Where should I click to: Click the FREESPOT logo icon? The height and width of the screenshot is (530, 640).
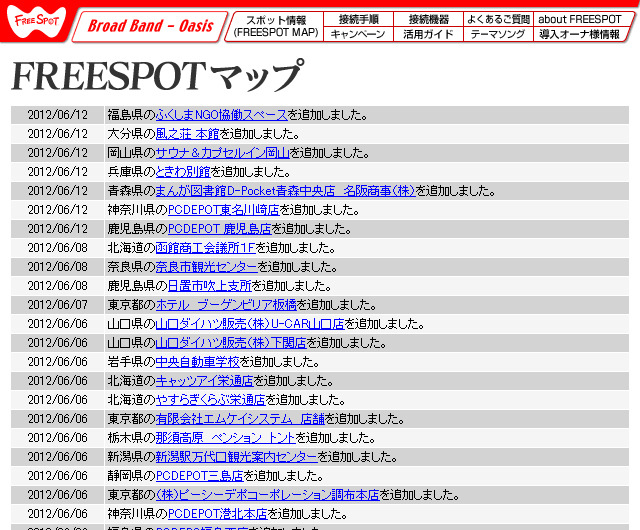(x=36, y=21)
